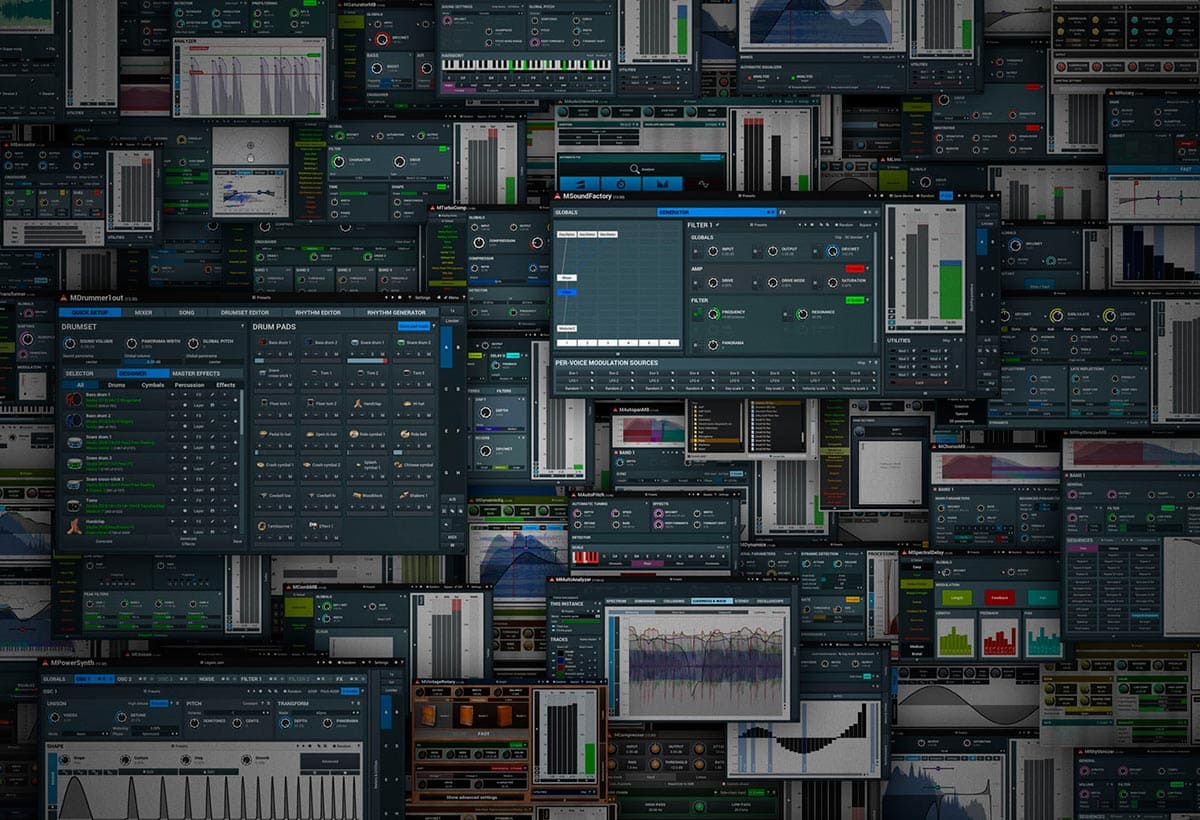Click Random button in Filter 1 panel

pyautogui.click(x=844, y=225)
